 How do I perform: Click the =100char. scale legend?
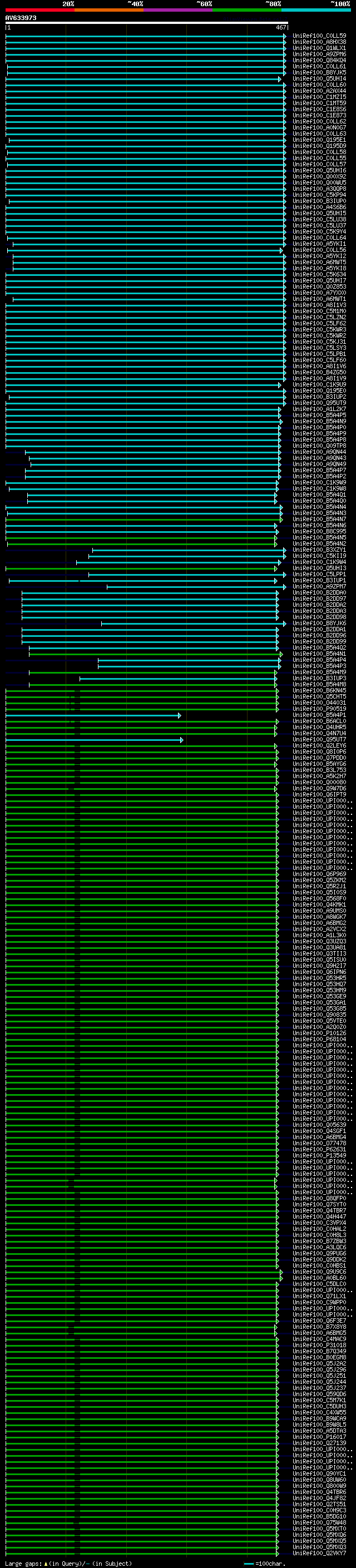pyautogui.click(x=265, y=1564)
